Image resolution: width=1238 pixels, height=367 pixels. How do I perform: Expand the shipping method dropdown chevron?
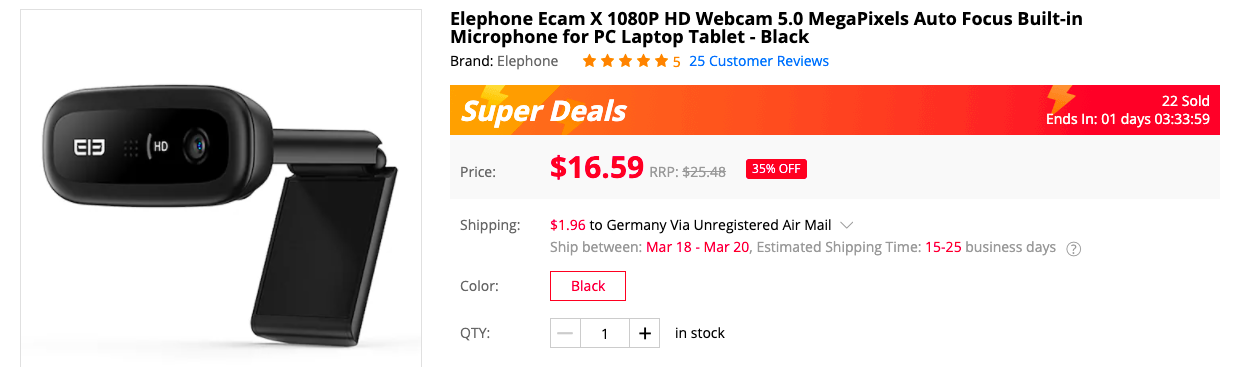[846, 225]
